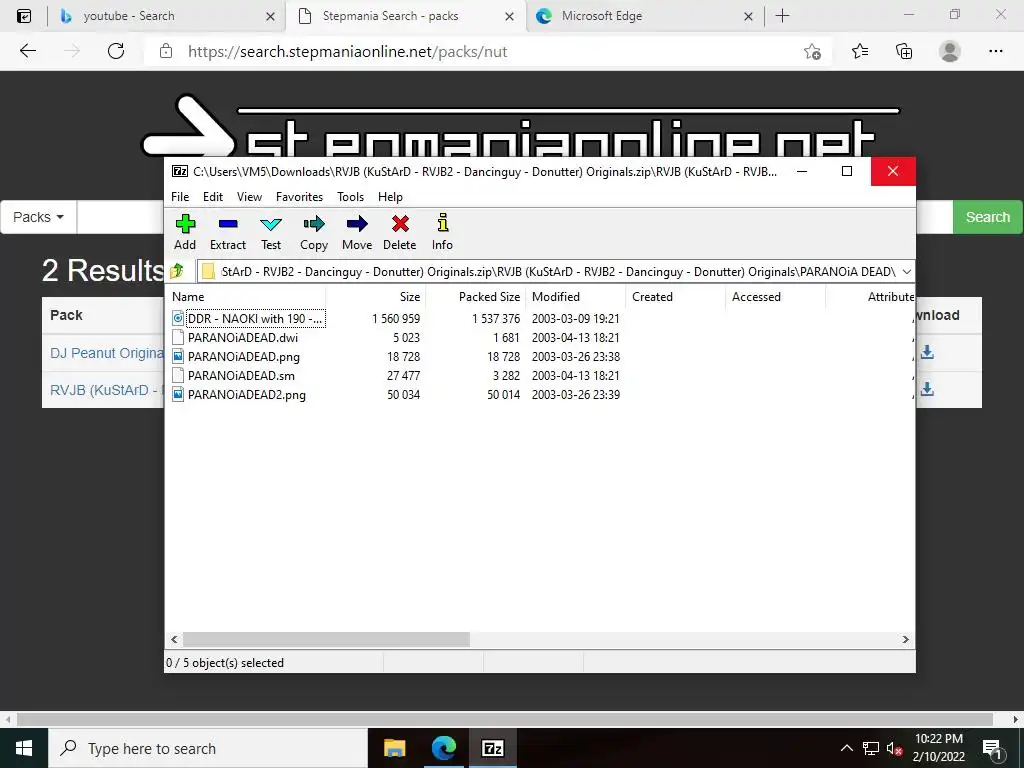Open the 7-Zip File menu

coord(180,197)
